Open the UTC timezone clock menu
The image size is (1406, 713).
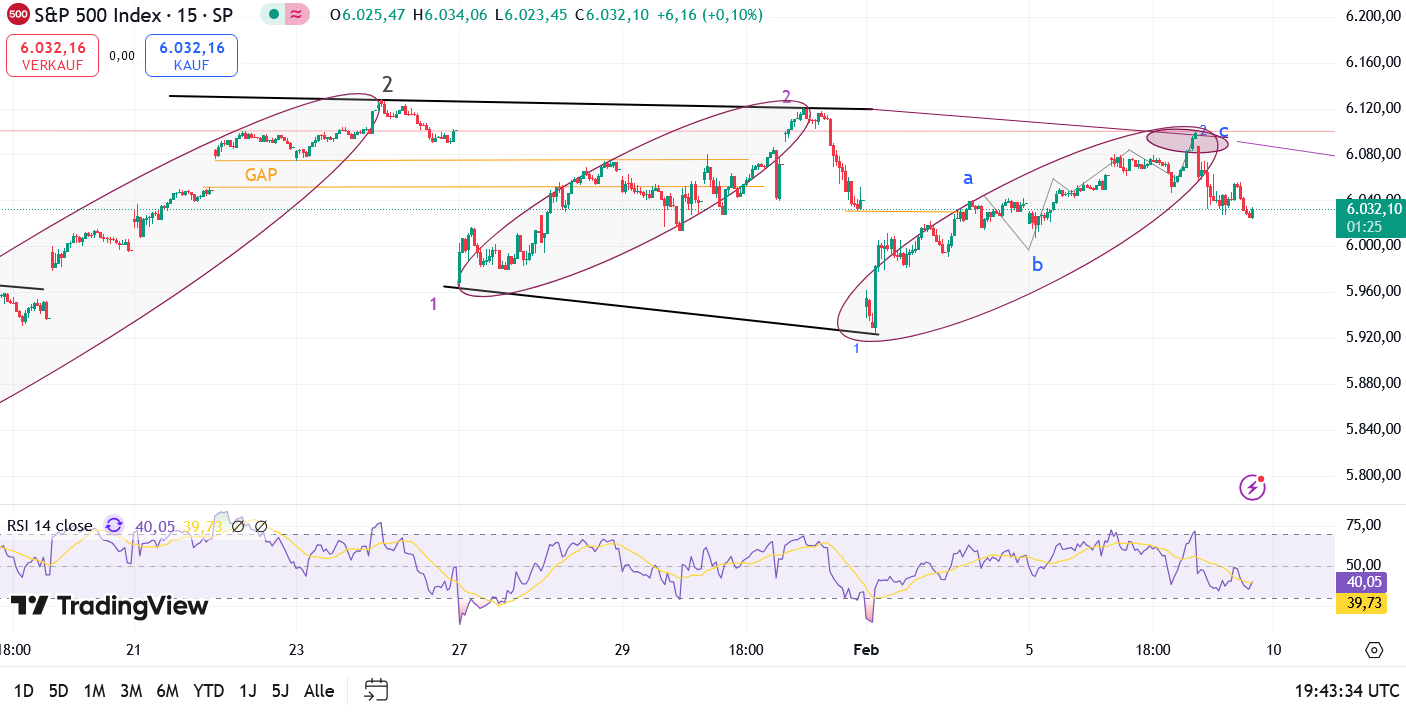1345,690
